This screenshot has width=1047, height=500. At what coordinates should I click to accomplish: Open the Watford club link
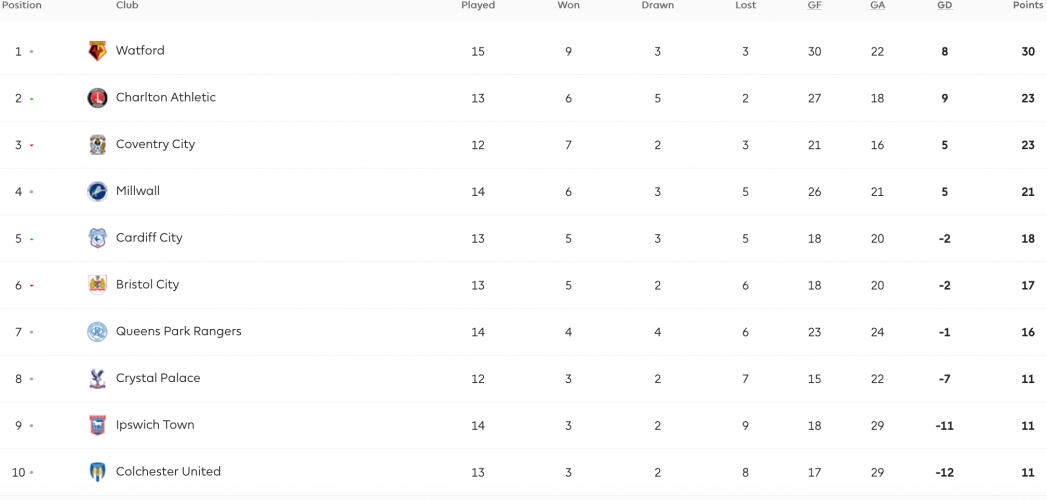[140, 50]
